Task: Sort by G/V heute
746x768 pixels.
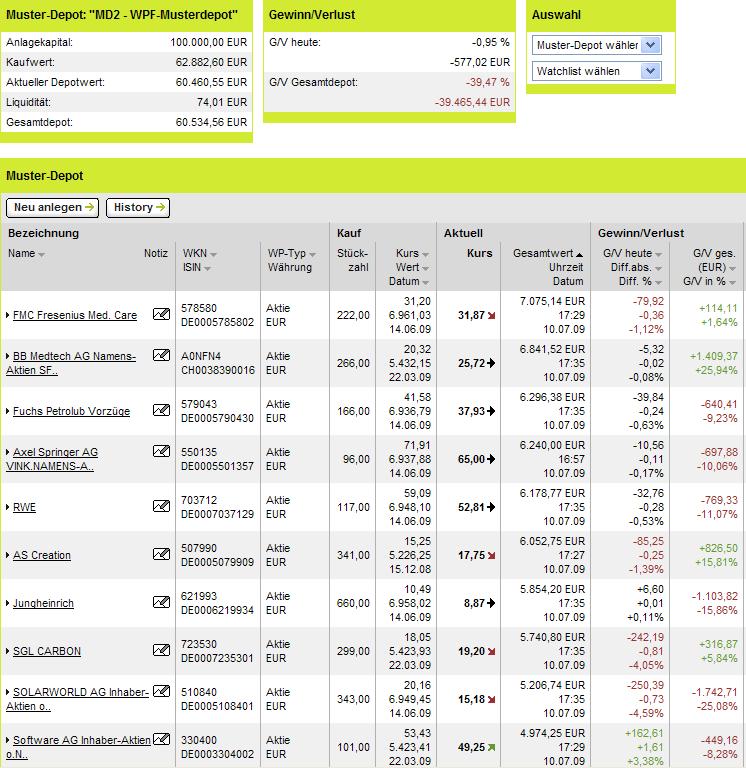Action: coord(632,254)
